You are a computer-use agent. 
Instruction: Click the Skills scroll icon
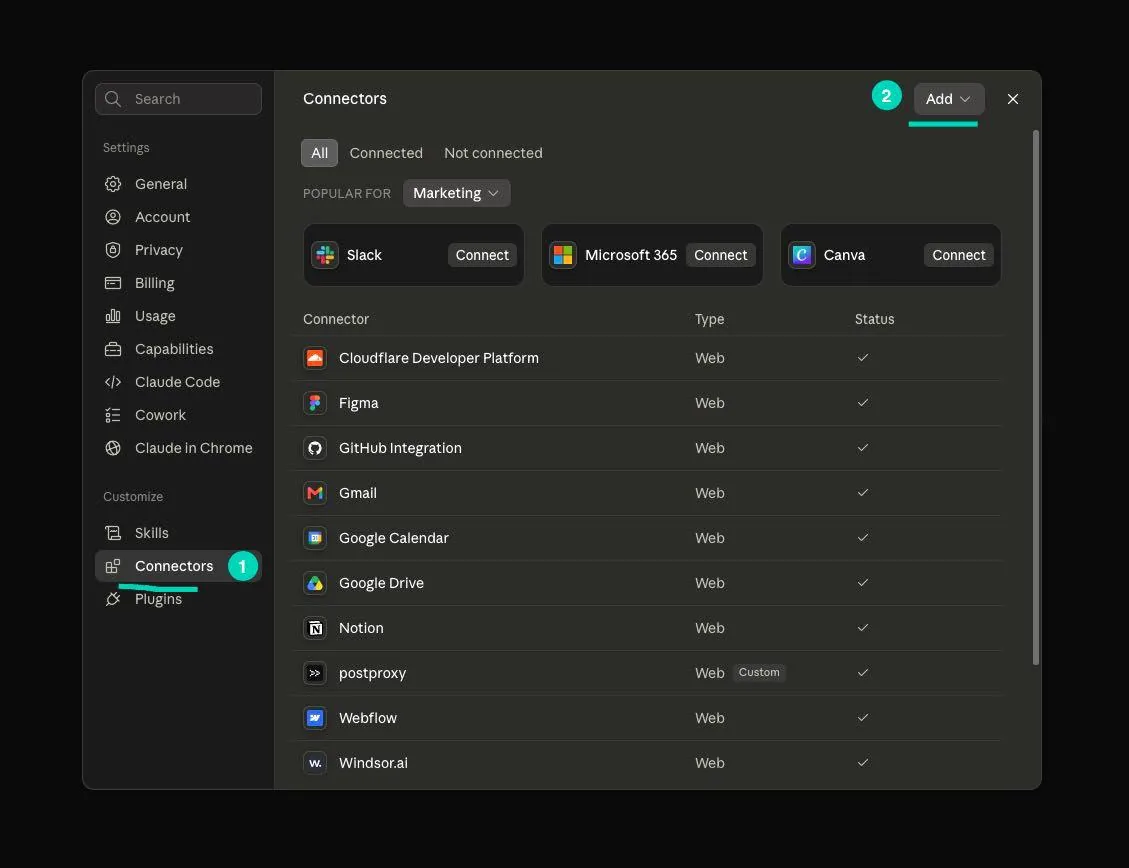pyautogui.click(x=113, y=533)
